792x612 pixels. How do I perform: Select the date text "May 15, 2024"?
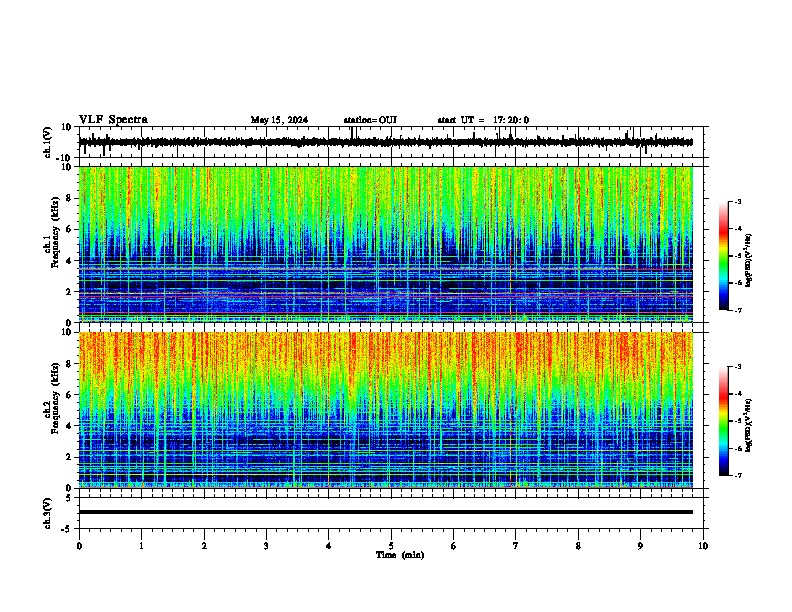(279, 120)
